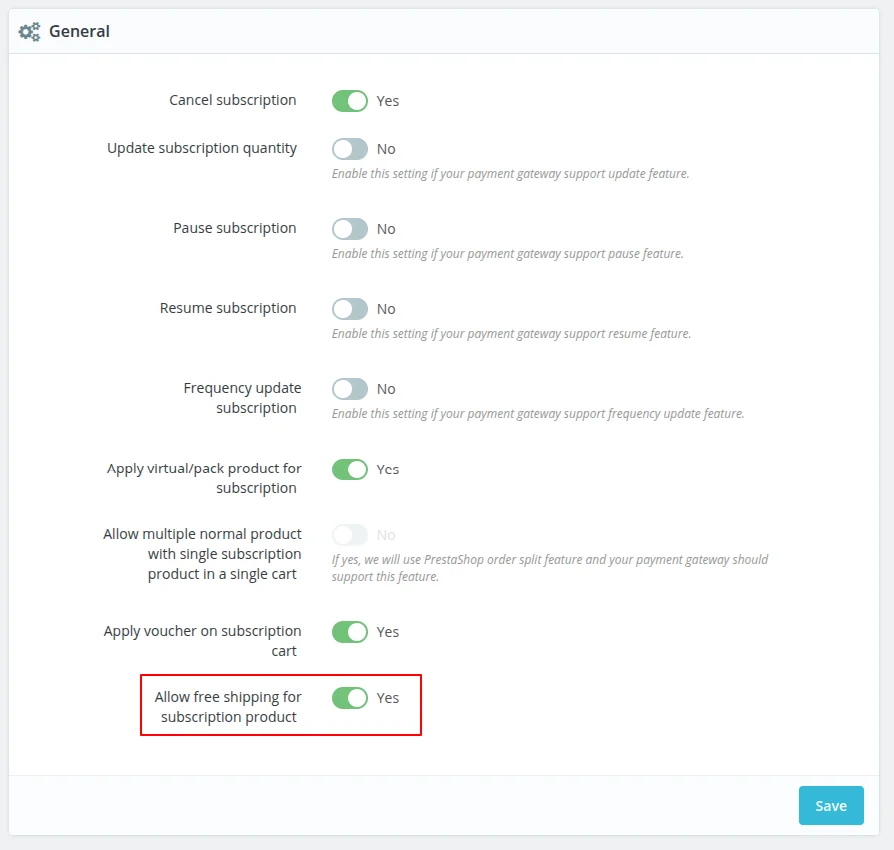Disable free shipping for subscription product
894x850 pixels.
pyautogui.click(x=350, y=697)
